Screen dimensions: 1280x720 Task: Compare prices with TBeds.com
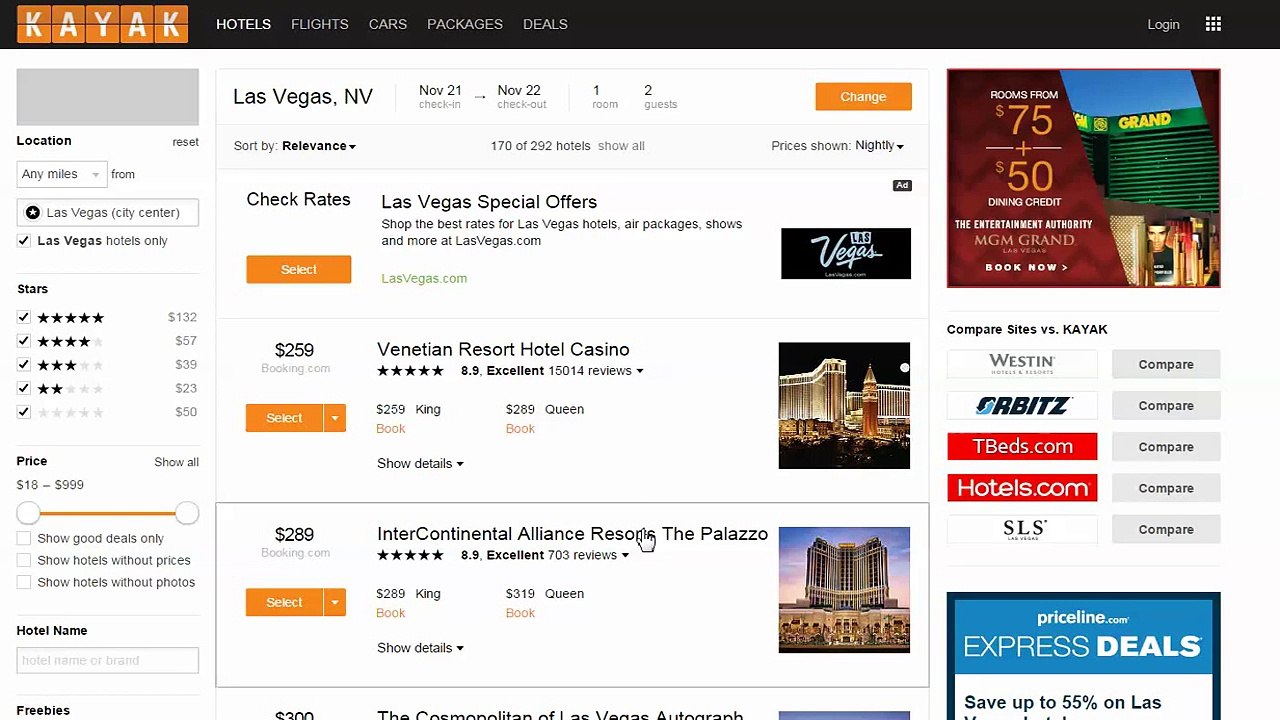point(1166,446)
